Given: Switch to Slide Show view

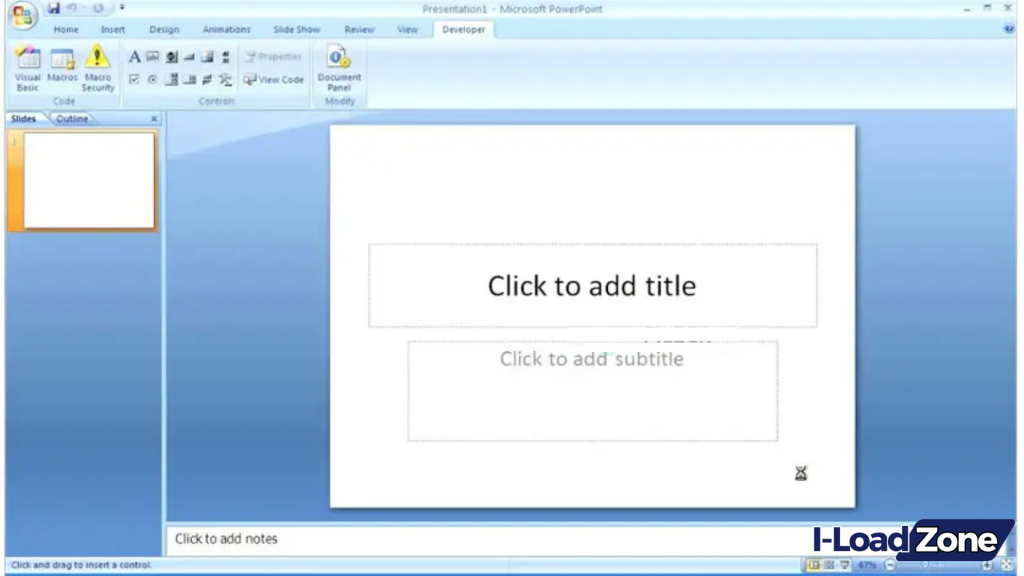Looking at the screenshot, I should click(x=845, y=564).
